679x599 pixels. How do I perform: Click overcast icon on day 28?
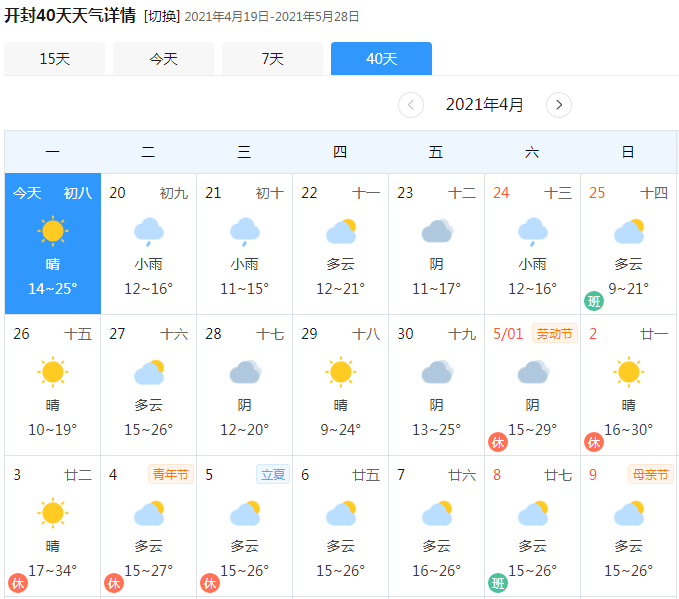pos(245,372)
